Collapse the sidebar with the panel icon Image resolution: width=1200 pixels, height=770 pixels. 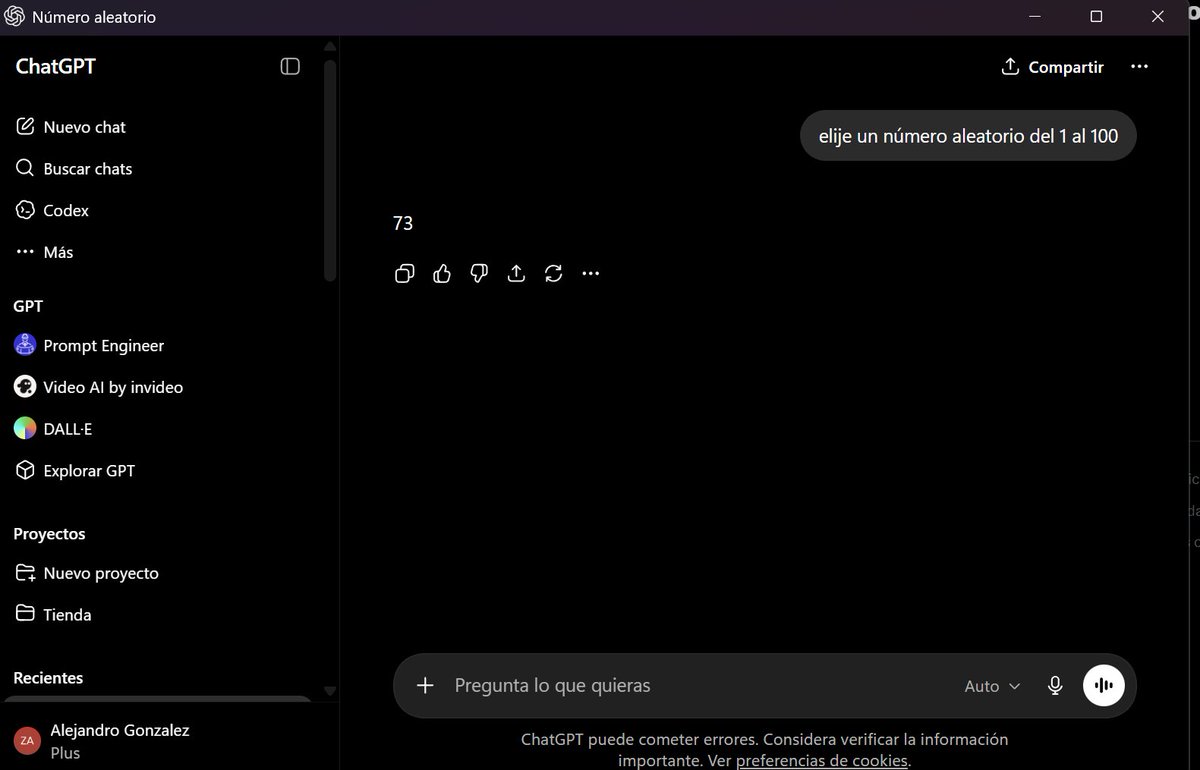point(290,66)
